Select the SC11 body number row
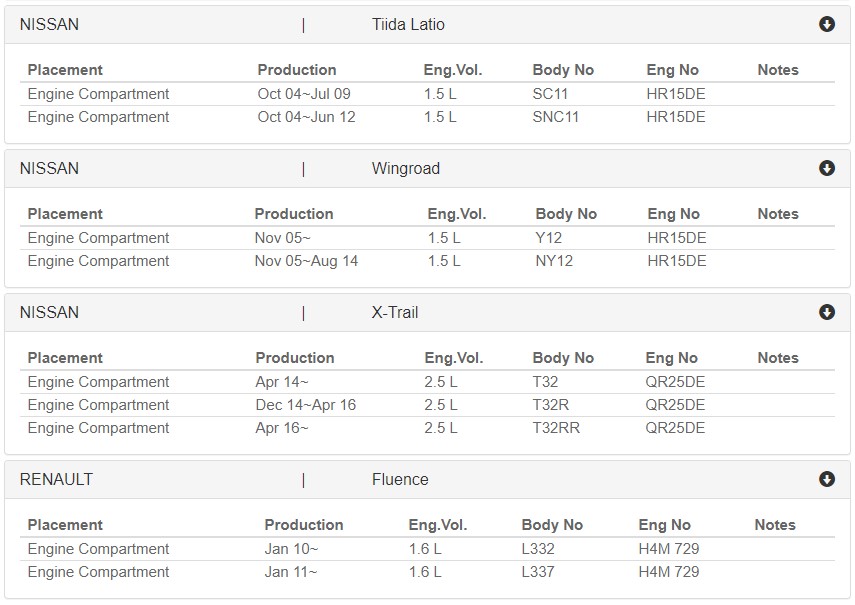The width and height of the screenshot is (855, 605). pos(428,94)
